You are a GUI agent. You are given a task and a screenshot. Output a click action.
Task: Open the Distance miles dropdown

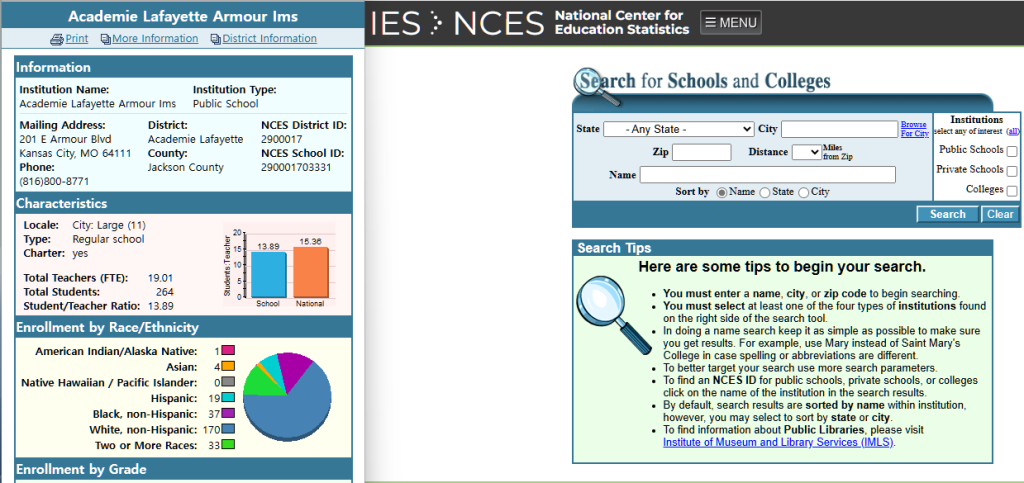pos(807,152)
